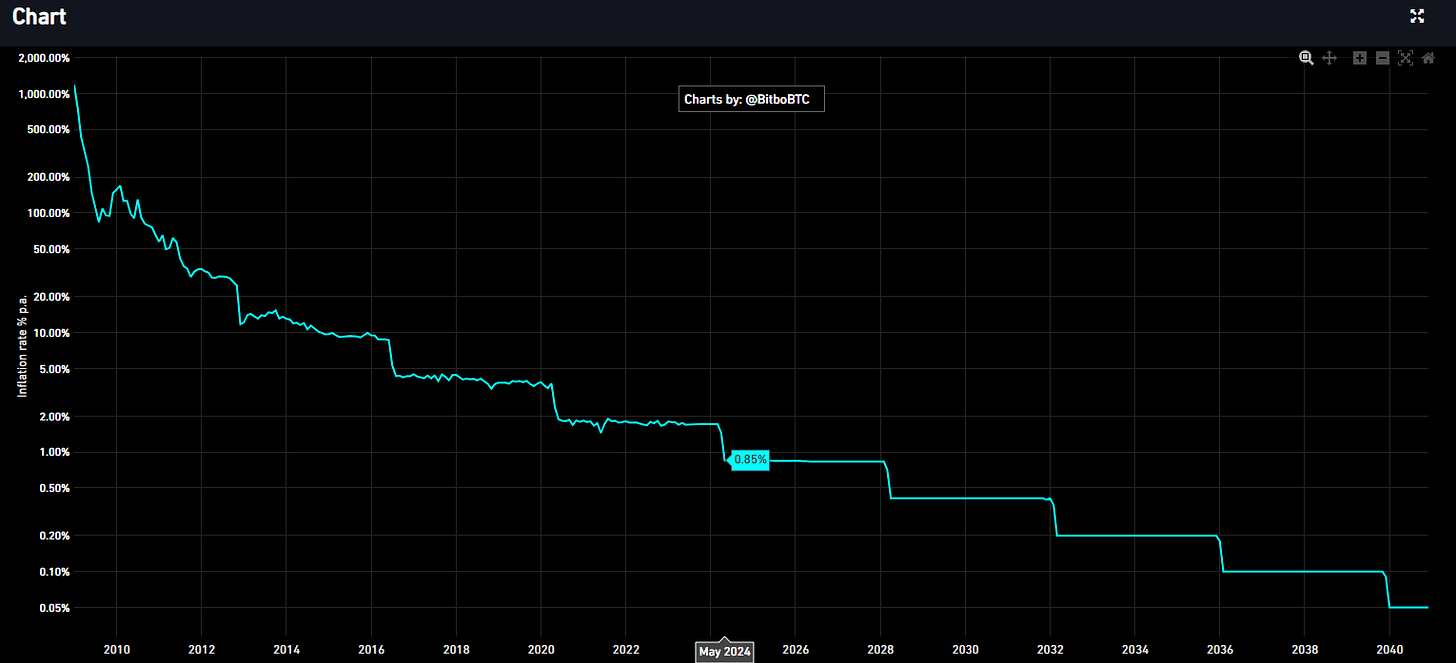
Task: Click the 0.50% y-axis label
Action: pos(55,488)
